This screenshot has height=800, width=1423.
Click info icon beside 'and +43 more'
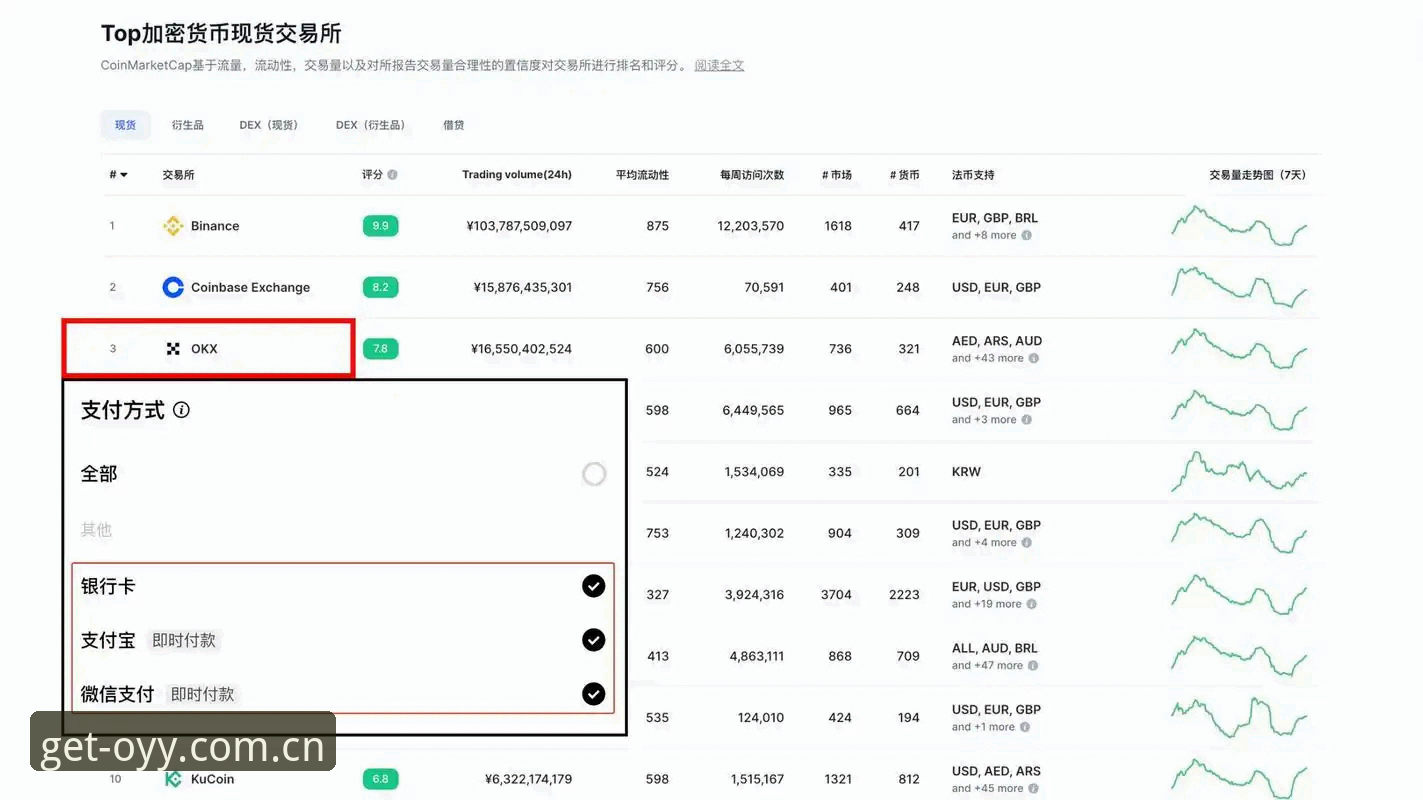click(x=1033, y=359)
